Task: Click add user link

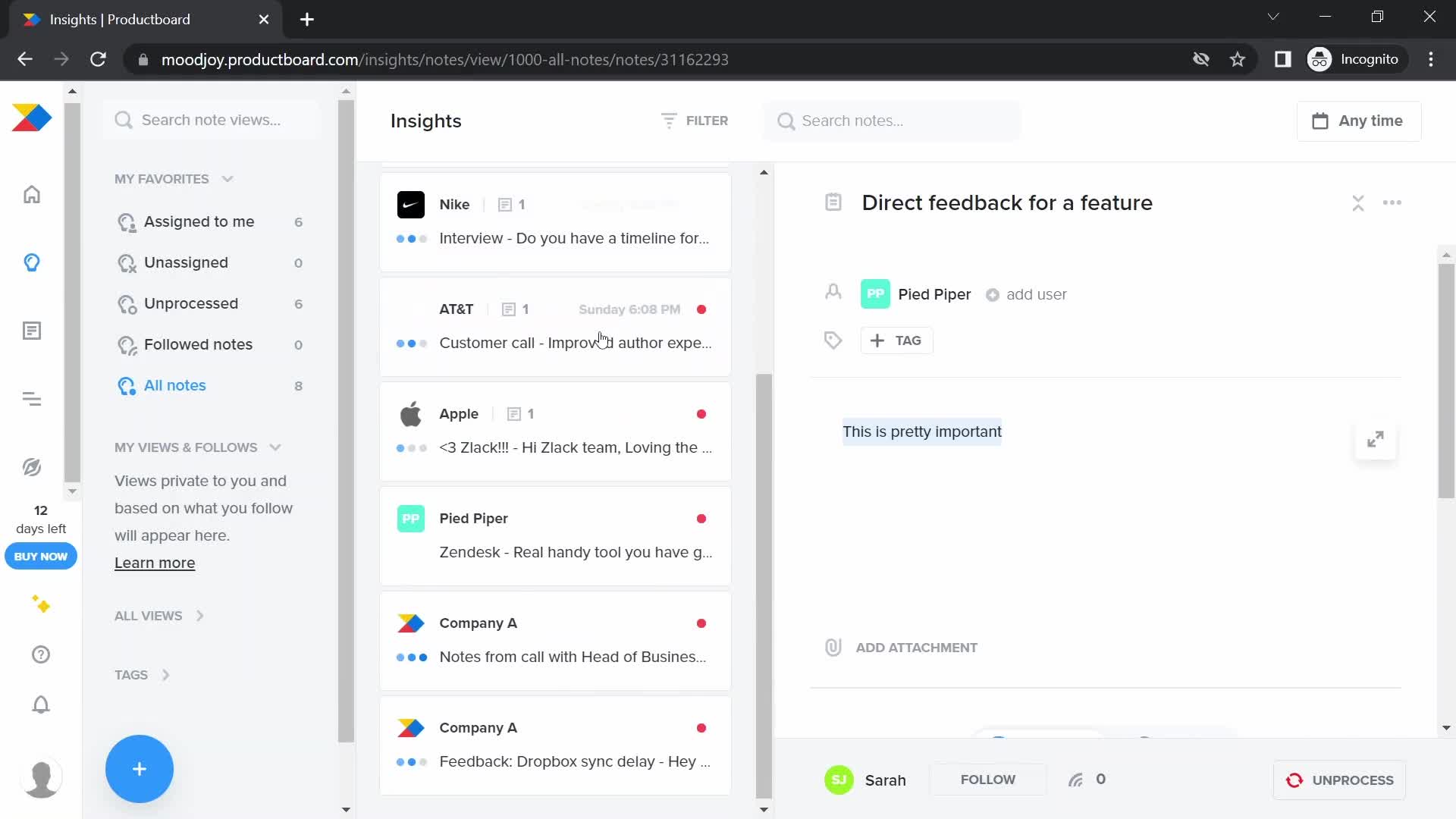Action: pos(1026,294)
